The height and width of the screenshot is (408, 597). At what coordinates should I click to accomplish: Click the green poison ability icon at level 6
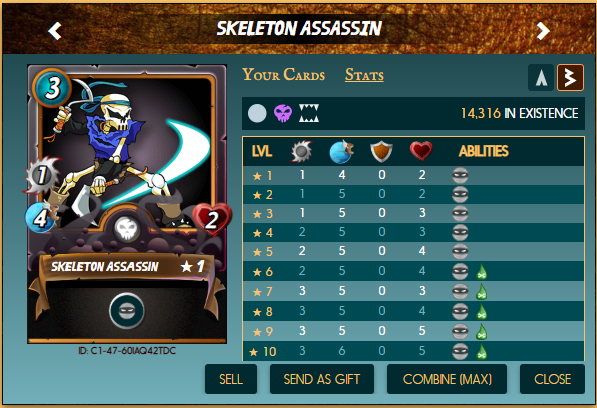pyautogui.click(x=482, y=272)
